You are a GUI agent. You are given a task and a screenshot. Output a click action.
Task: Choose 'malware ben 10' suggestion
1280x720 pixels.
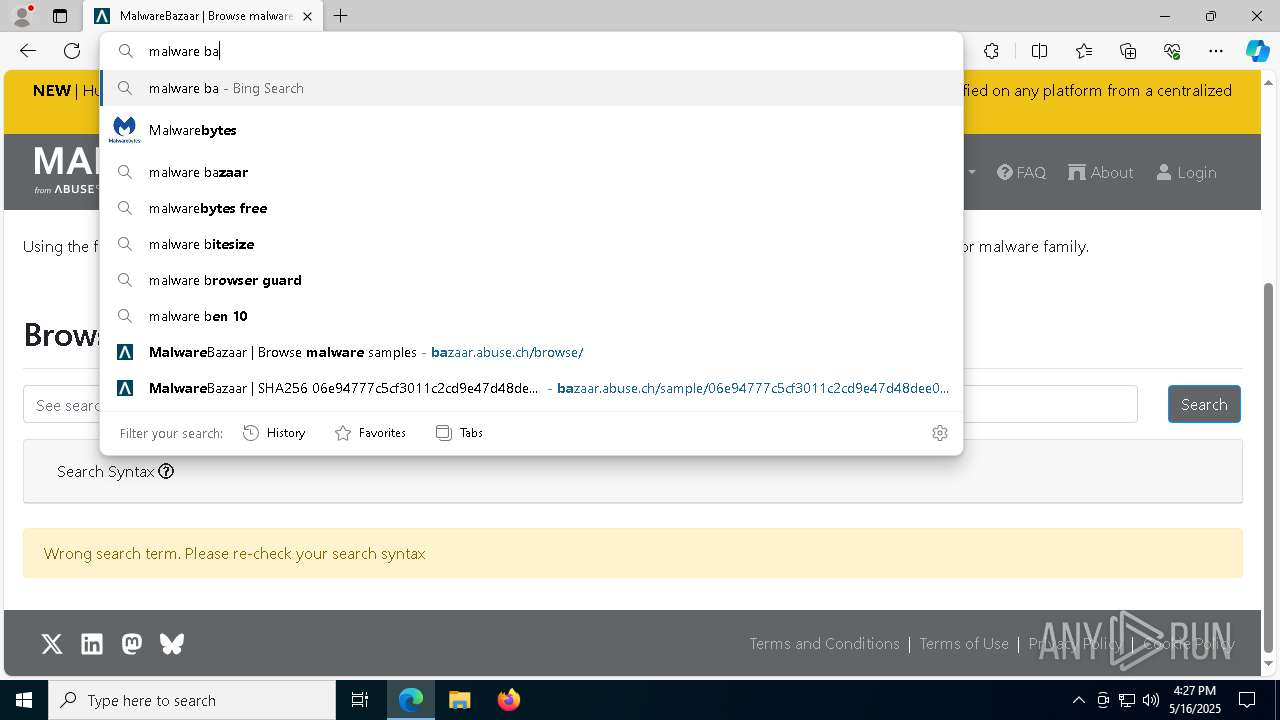click(531, 316)
